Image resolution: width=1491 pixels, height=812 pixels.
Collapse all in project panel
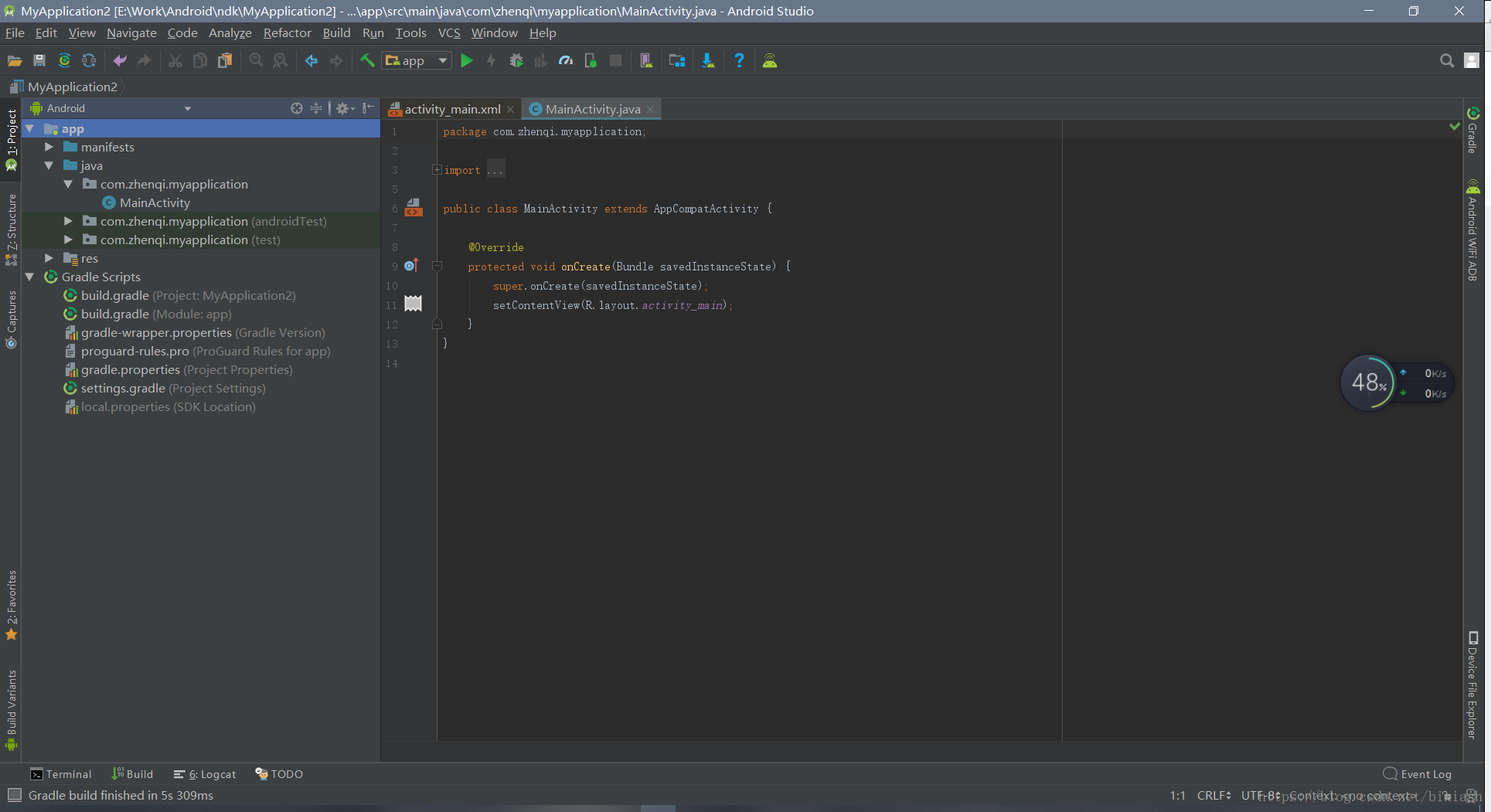click(x=316, y=108)
